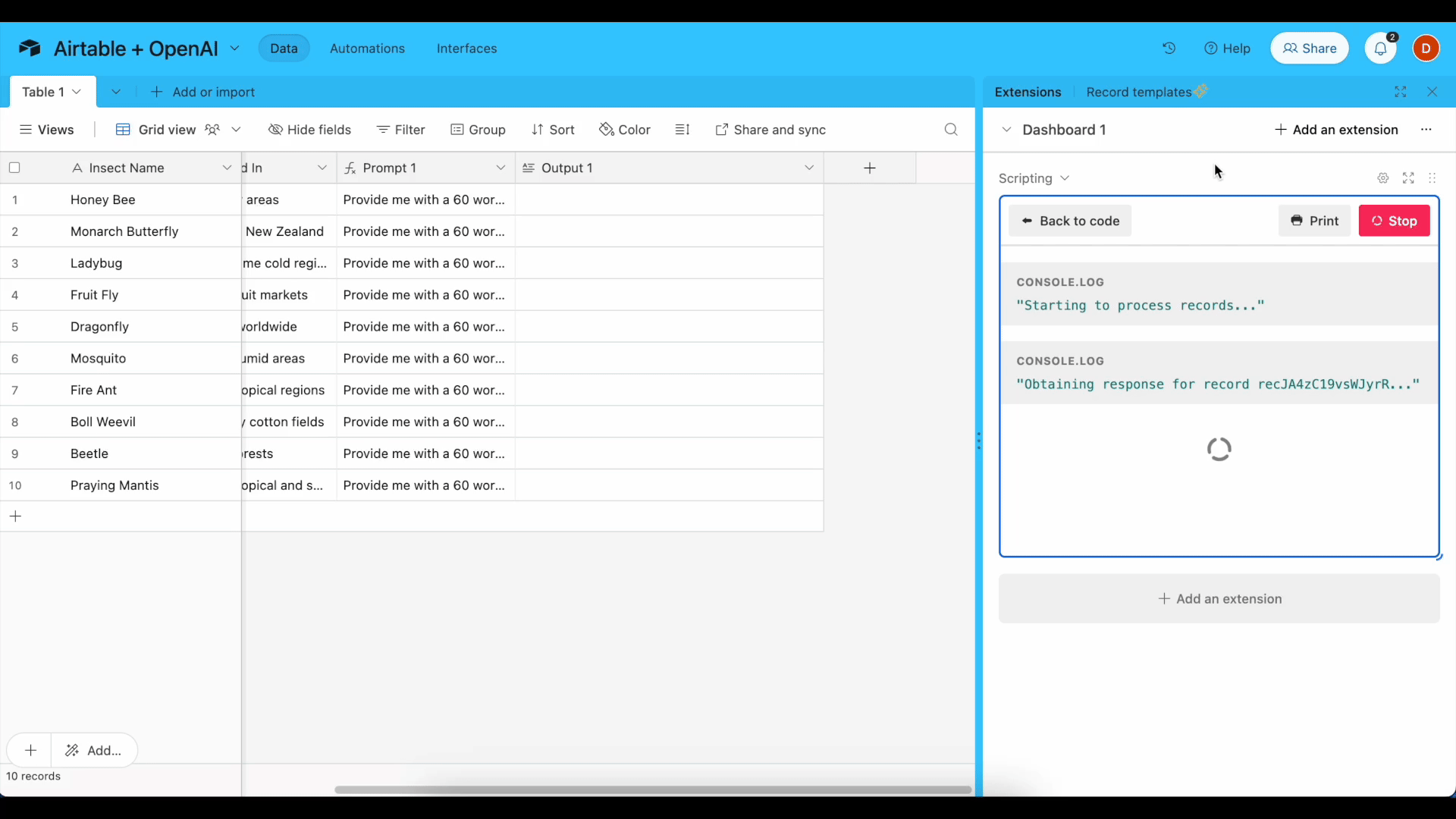Switch to the Data tab
Screen dimensions: 1456x819
284,49
